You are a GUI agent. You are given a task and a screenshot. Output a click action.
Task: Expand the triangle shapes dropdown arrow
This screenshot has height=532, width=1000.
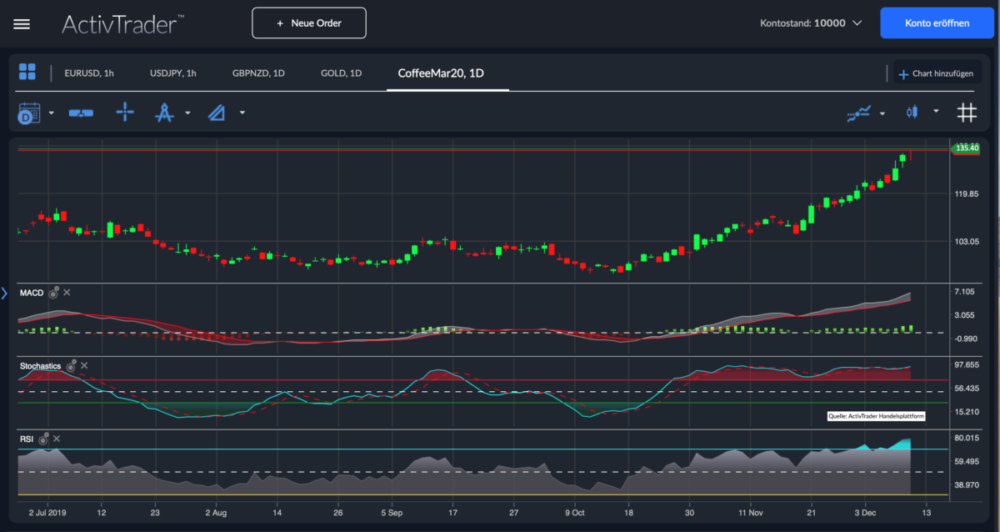tap(242, 113)
